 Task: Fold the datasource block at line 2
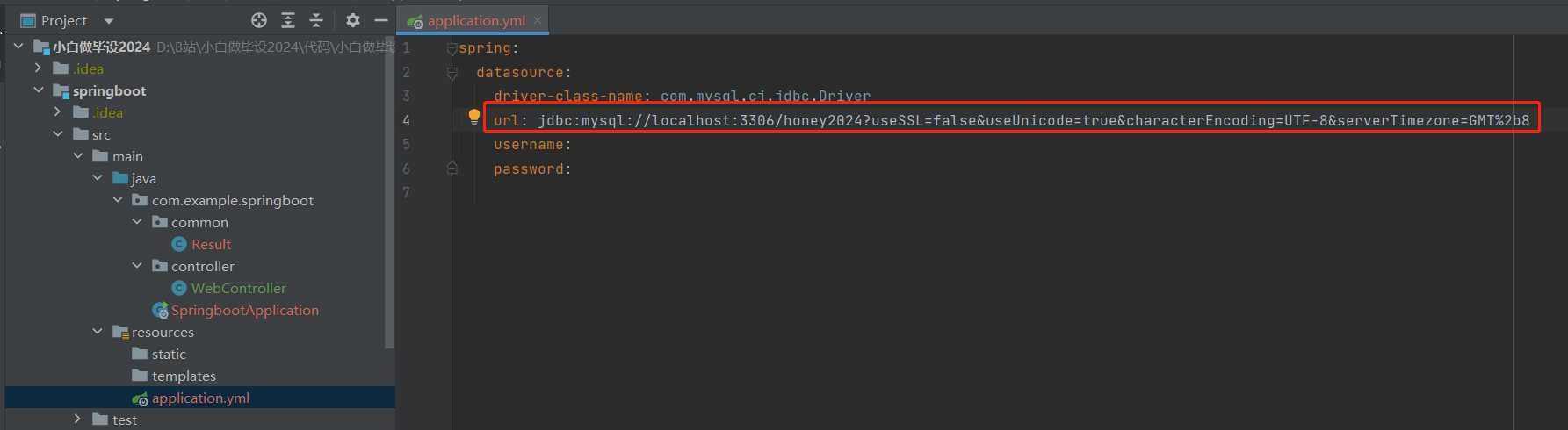[x=452, y=72]
